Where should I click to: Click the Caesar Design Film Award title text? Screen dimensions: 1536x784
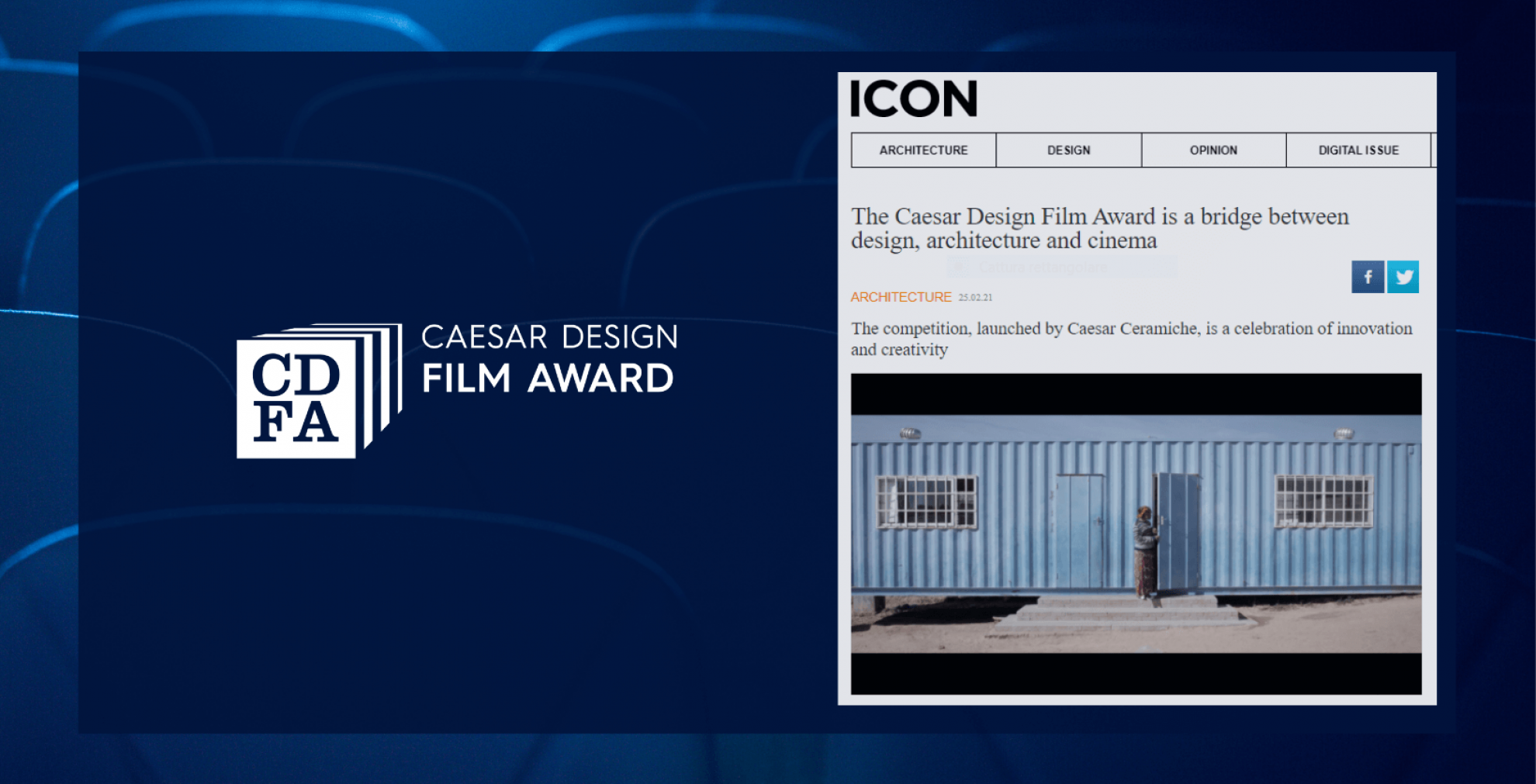click(x=549, y=359)
